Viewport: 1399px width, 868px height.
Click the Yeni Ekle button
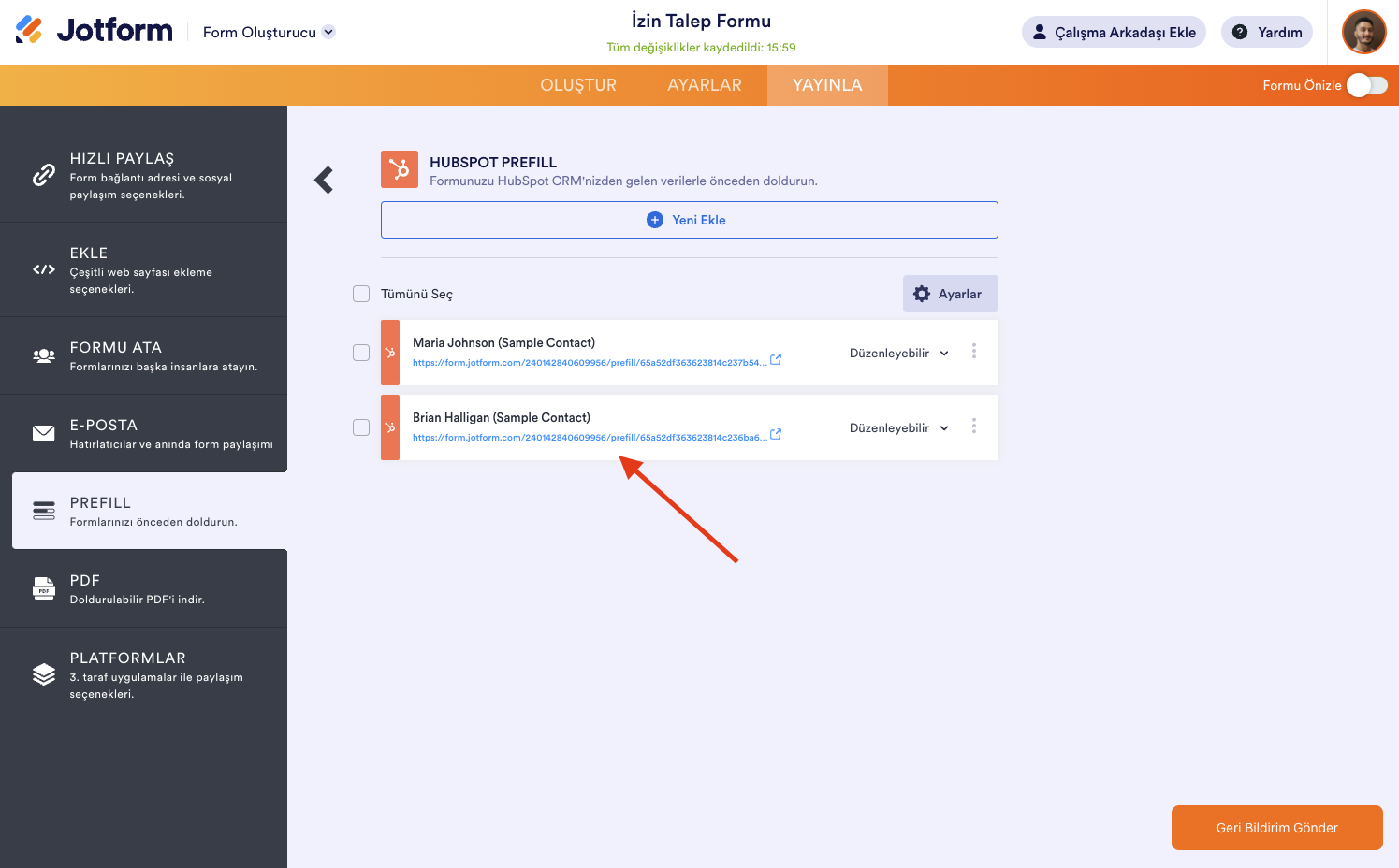coord(690,220)
